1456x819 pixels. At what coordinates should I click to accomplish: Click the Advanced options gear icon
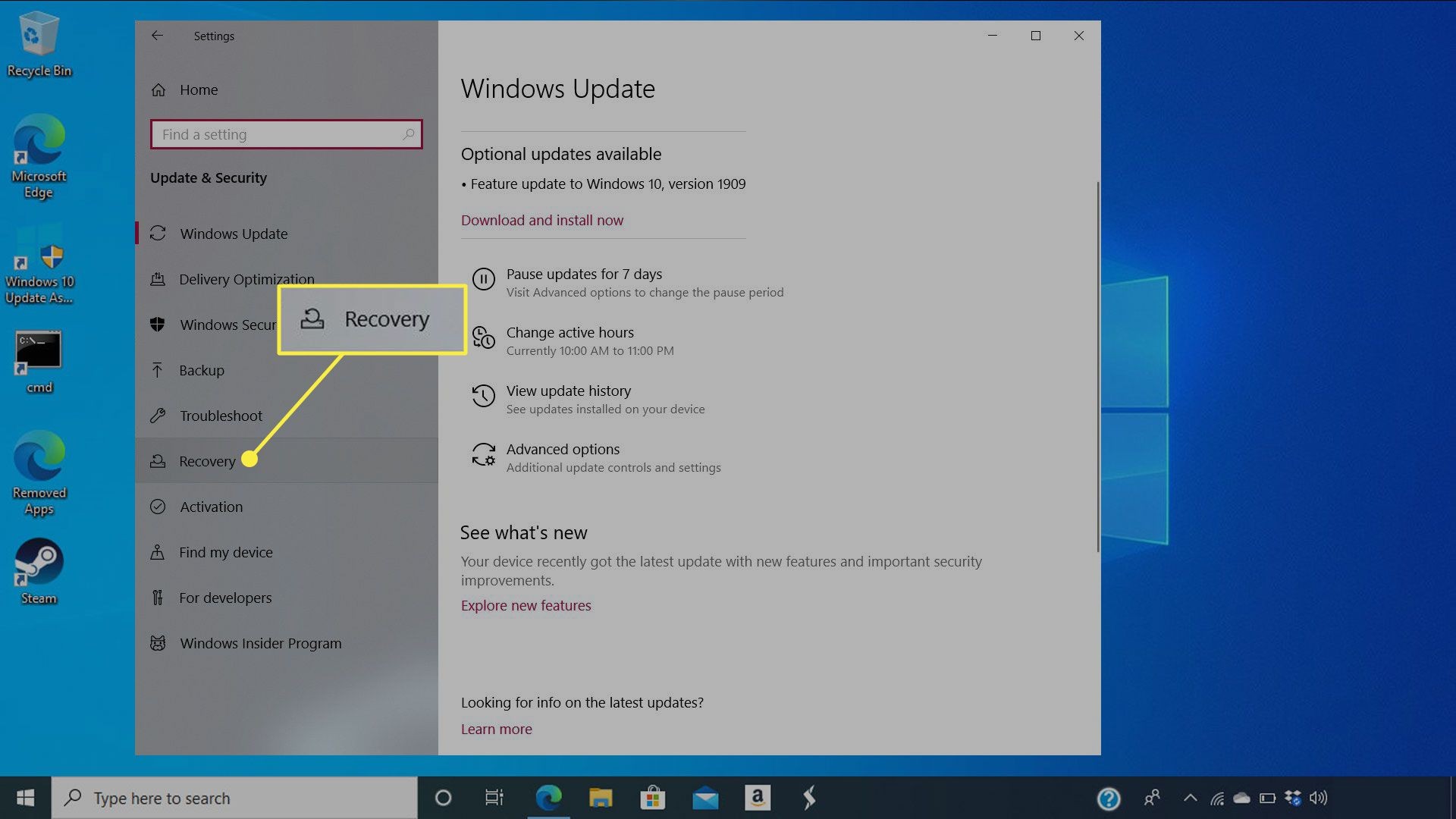coord(483,455)
